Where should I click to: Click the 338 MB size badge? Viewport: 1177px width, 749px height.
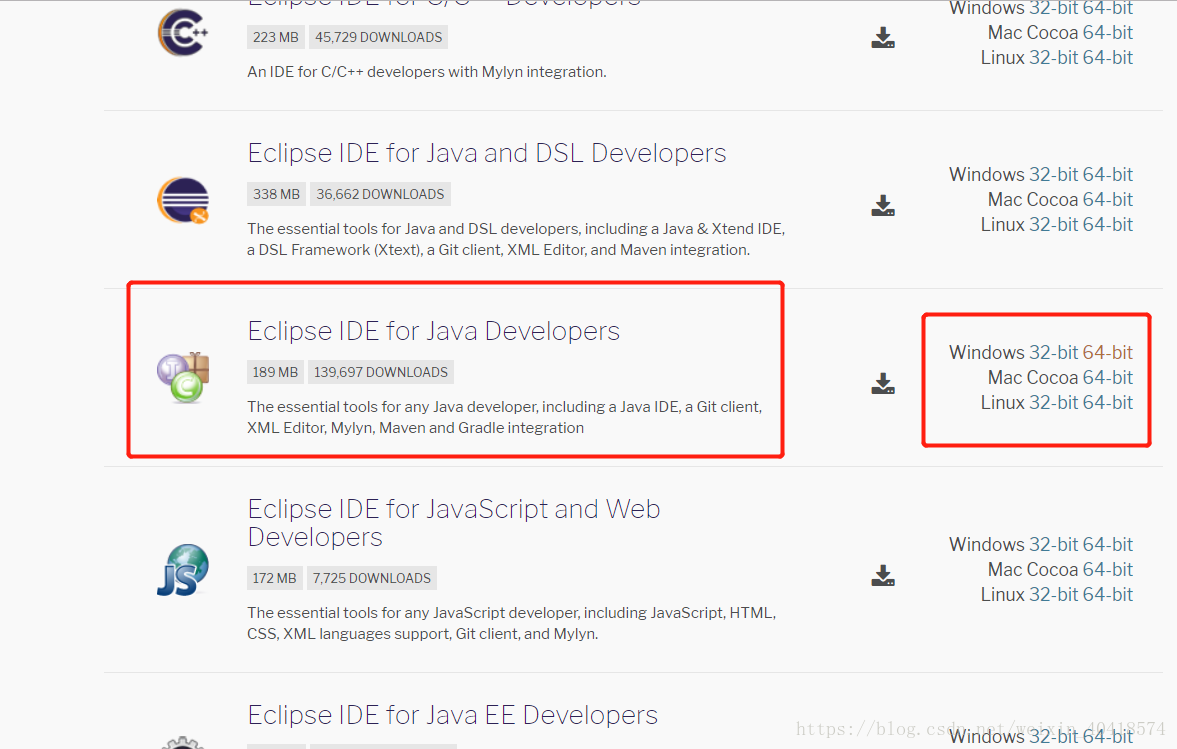[x=275, y=194]
